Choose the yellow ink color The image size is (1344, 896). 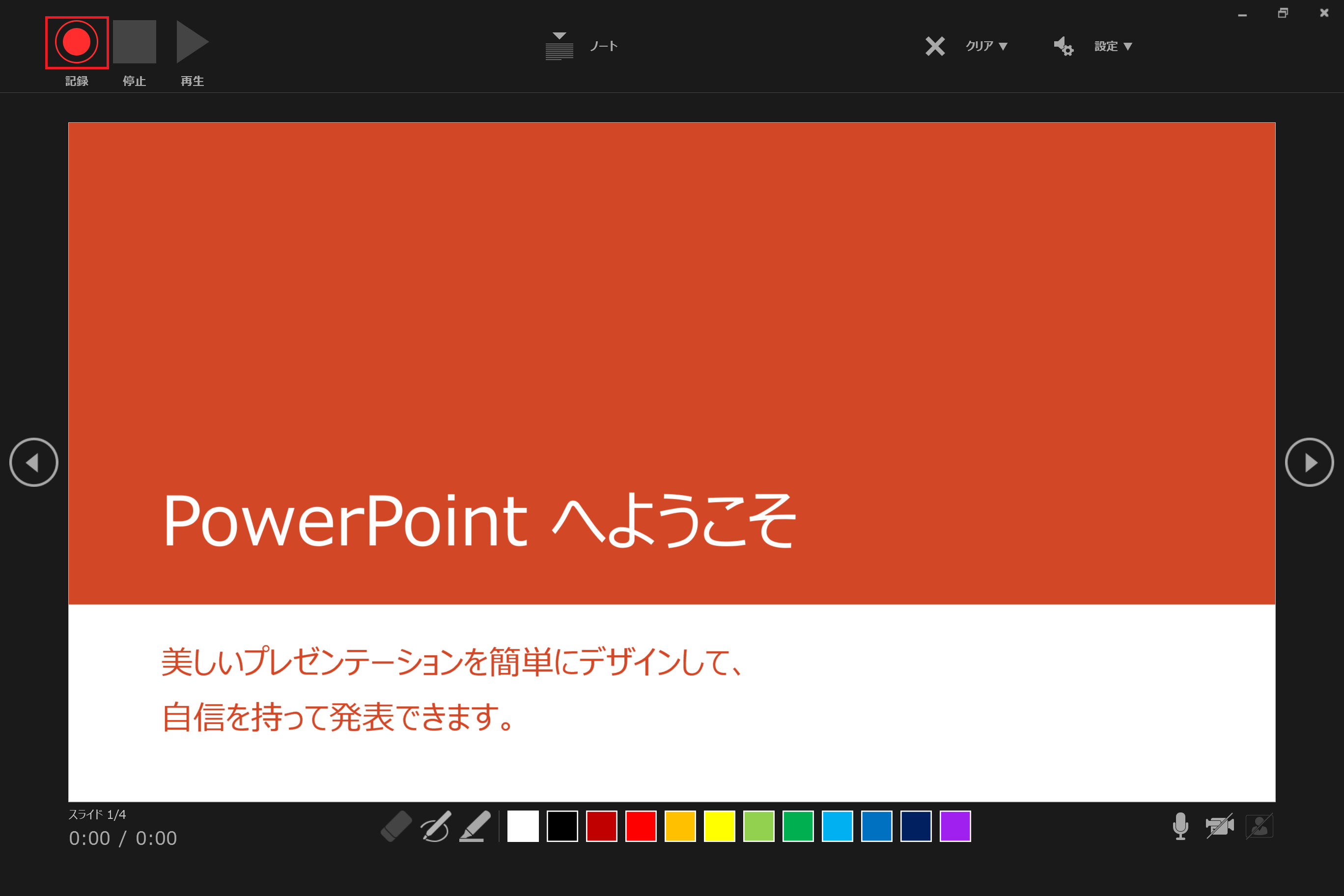(720, 826)
